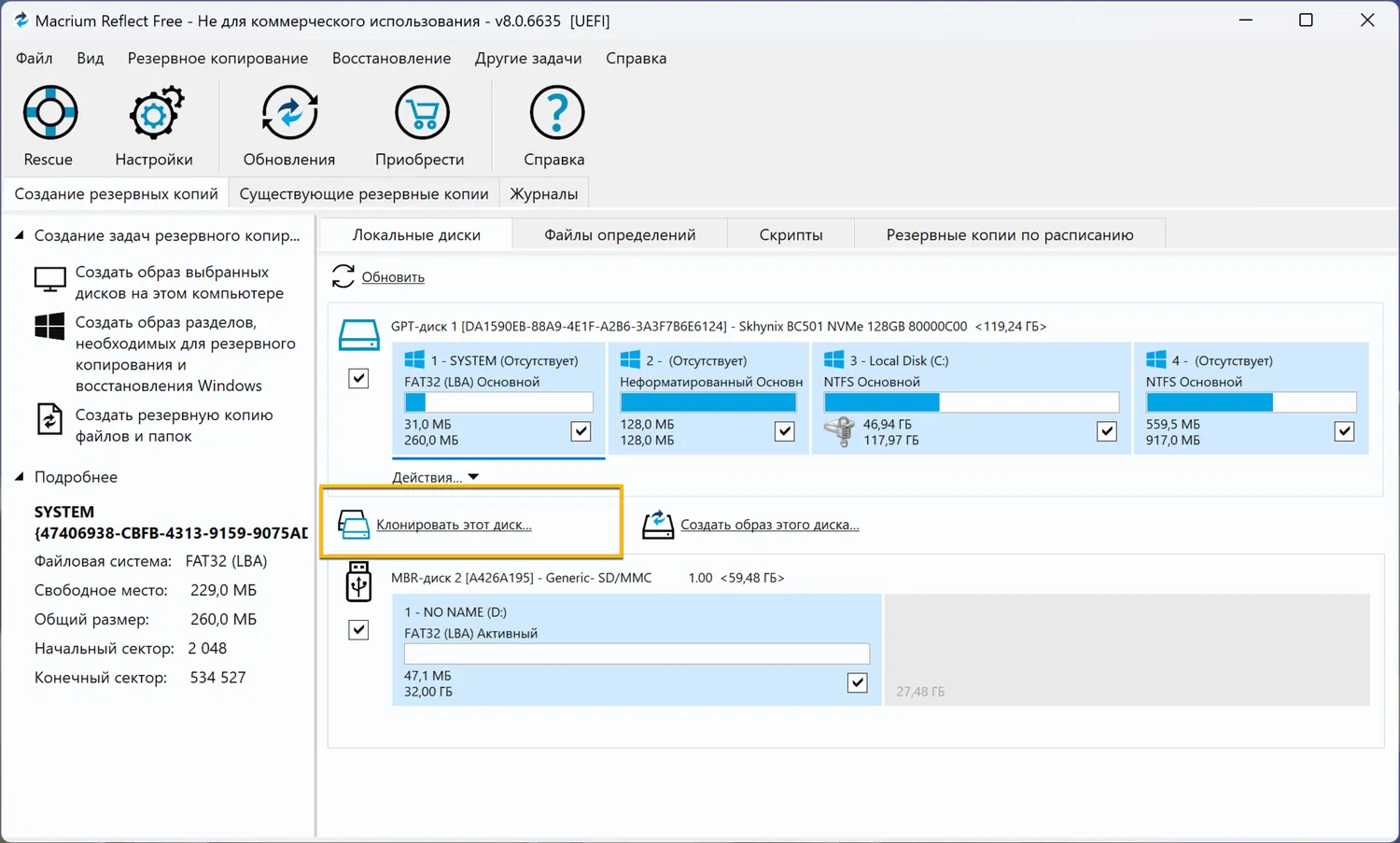Click the Rescue lifebuoy icon
This screenshot has width=1400, height=843.
[49, 113]
